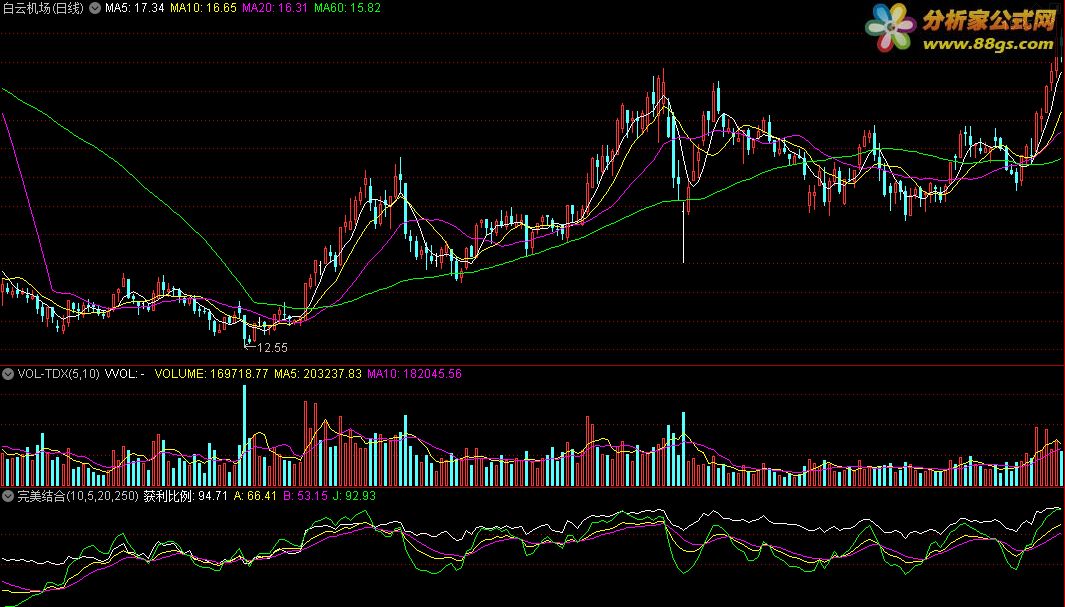The height and width of the screenshot is (607, 1065).
Task: Click the MA5: 17.34 value
Action: point(134,8)
